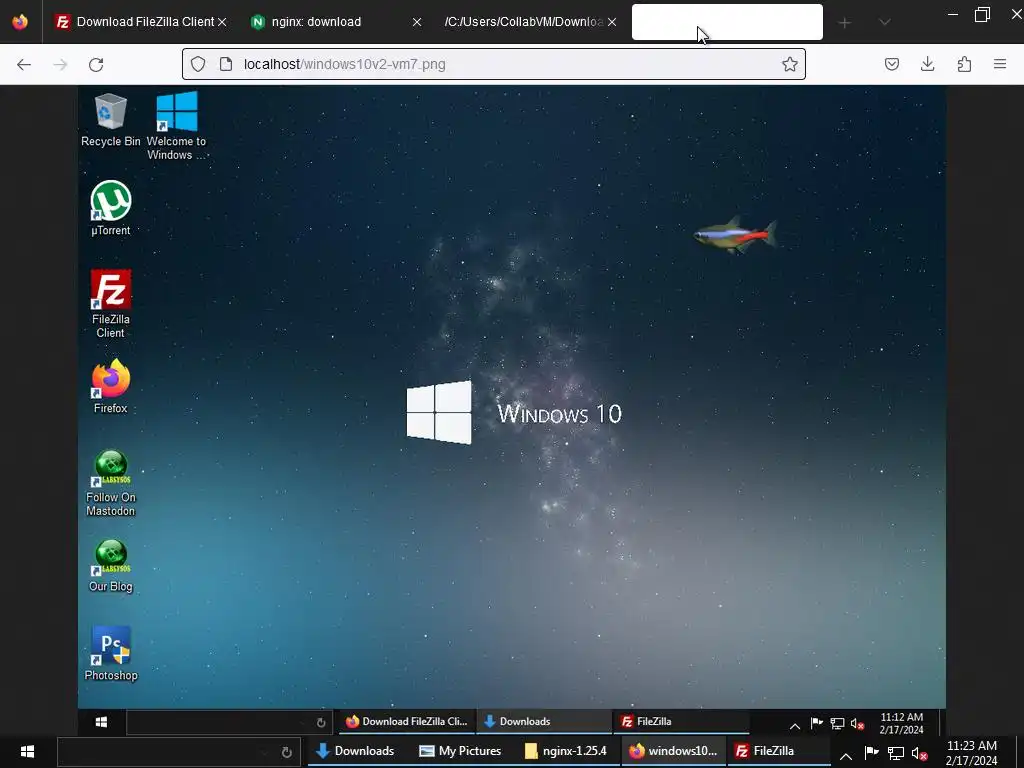Click the neon tetra fish in the picture
1024x768 pixels.
(x=735, y=235)
